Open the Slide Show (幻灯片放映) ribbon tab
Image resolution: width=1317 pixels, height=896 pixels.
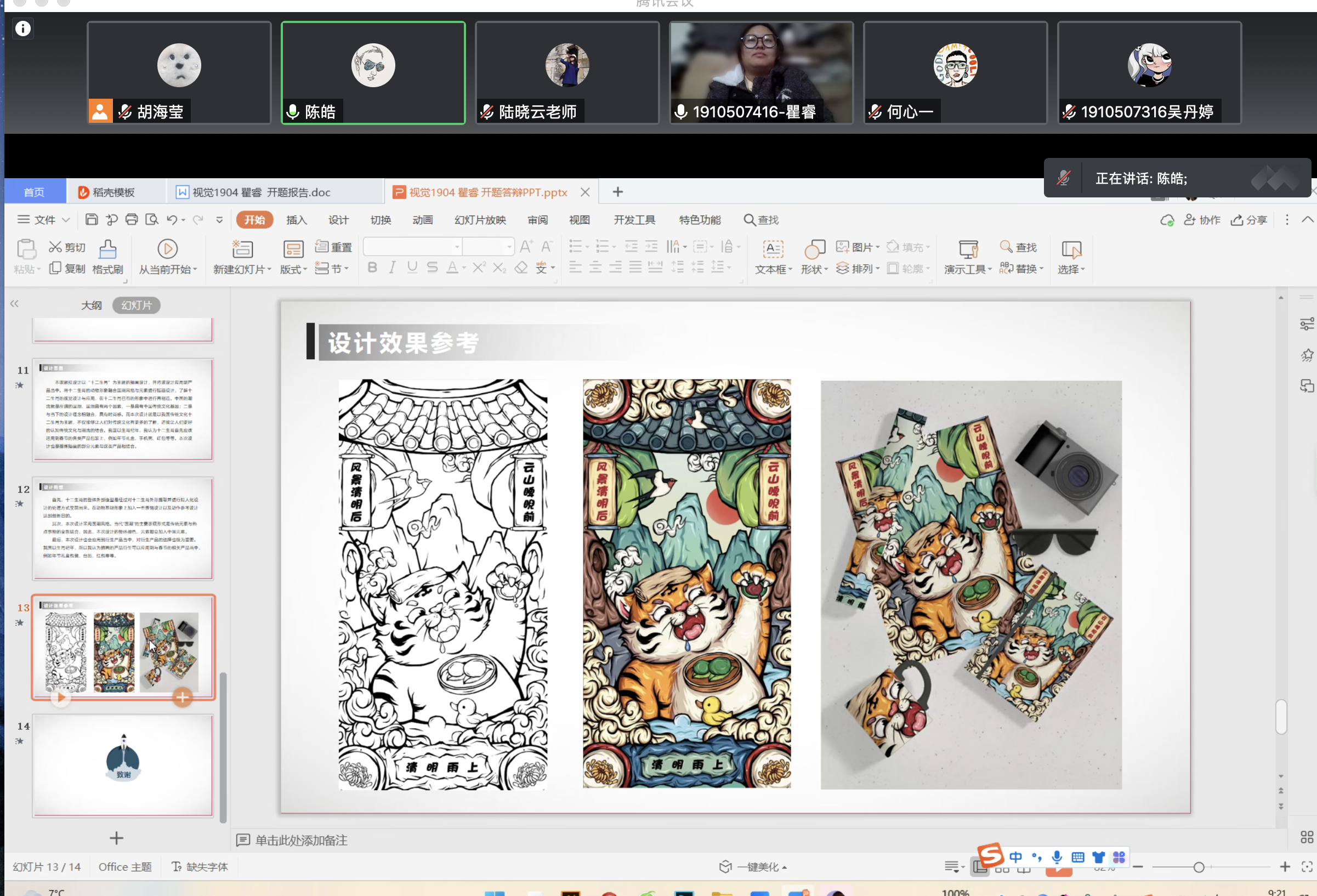pyautogui.click(x=480, y=220)
